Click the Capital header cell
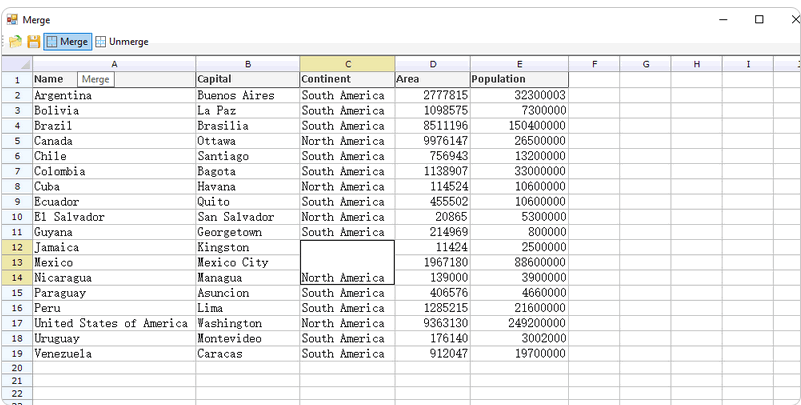This screenshot has width=801, height=405. point(248,80)
